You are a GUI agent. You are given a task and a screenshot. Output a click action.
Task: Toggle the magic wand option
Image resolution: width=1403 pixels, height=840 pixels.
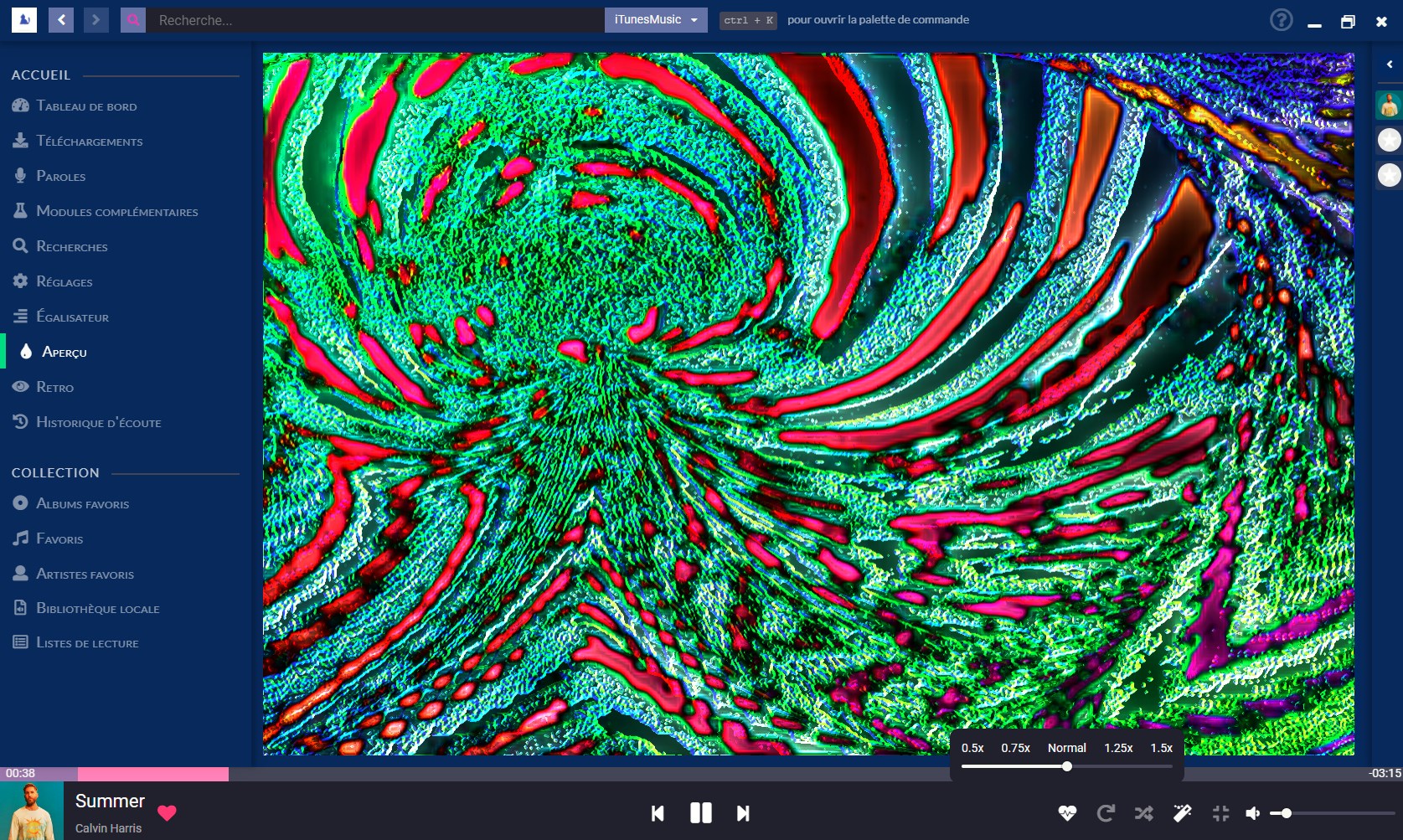pyautogui.click(x=1183, y=813)
